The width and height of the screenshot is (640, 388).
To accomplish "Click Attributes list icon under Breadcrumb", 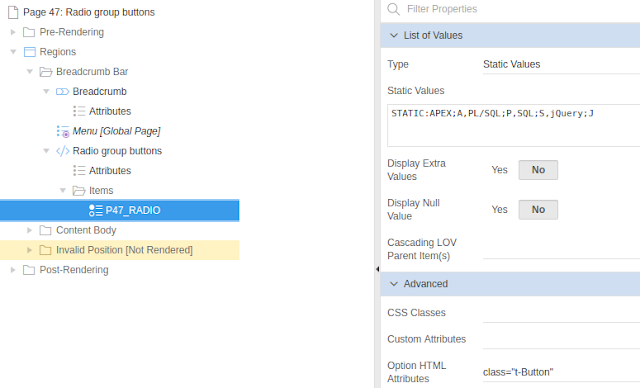I will pos(79,111).
